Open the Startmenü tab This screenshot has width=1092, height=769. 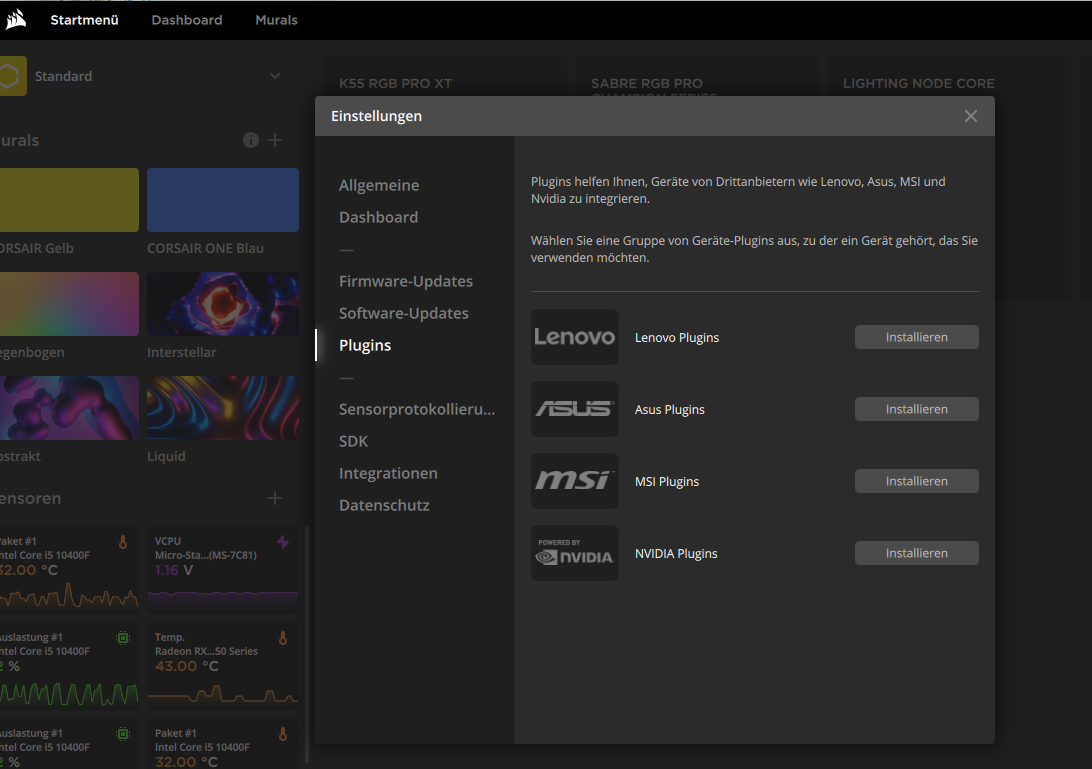[84, 20]
